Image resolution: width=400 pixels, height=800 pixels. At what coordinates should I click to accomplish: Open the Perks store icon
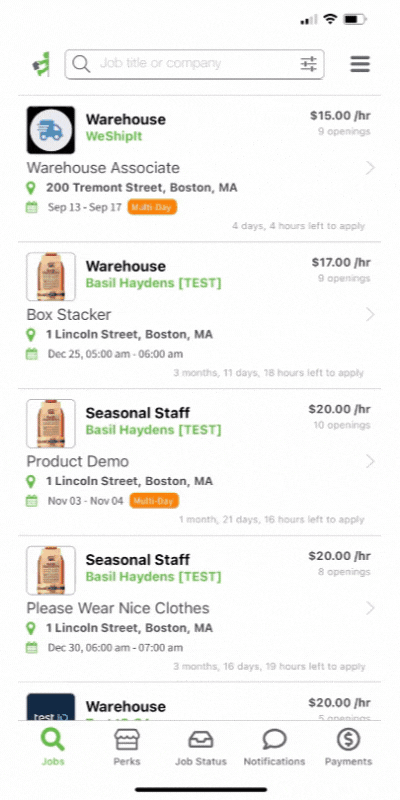click(x=127, y=739)
